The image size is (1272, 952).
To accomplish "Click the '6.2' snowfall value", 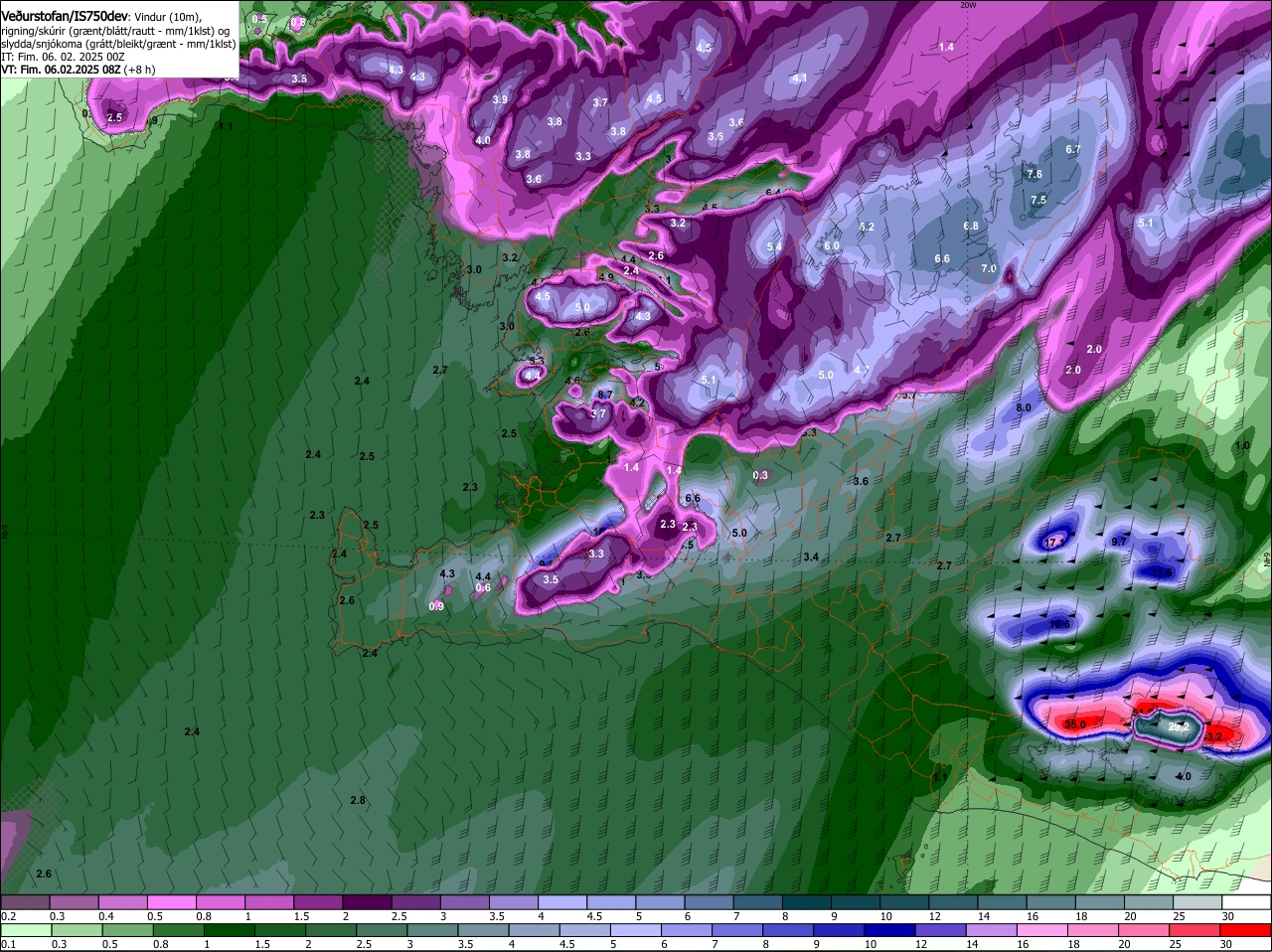I will 867,227.
